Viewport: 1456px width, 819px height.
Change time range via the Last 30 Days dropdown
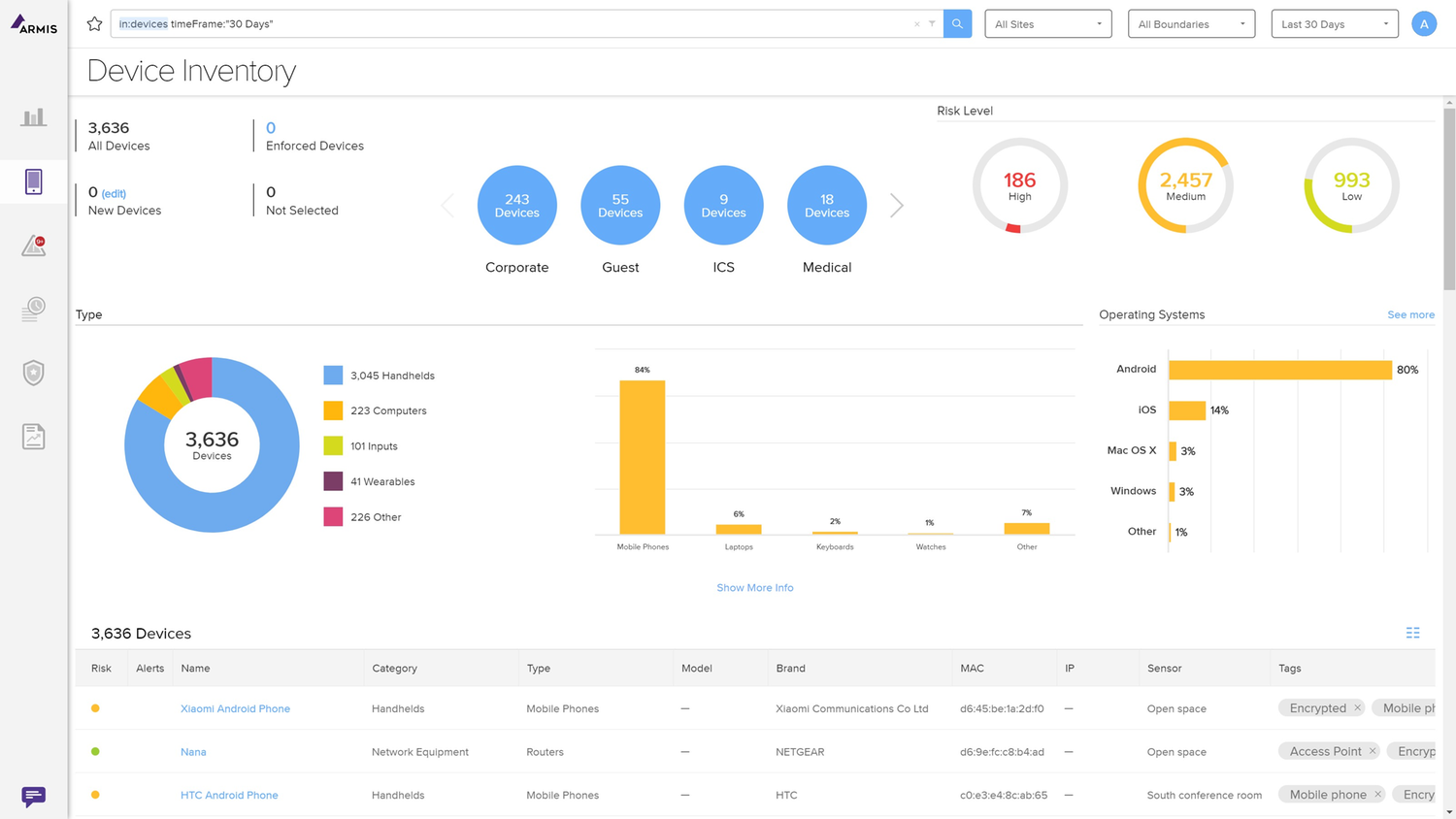coord(1334,23)
